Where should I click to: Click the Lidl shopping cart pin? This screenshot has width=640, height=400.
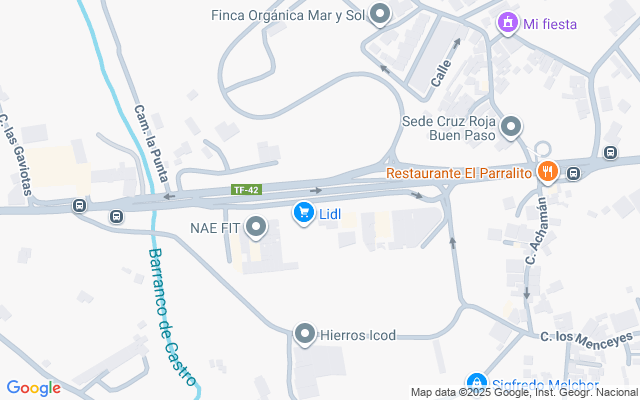pos(304,213)
